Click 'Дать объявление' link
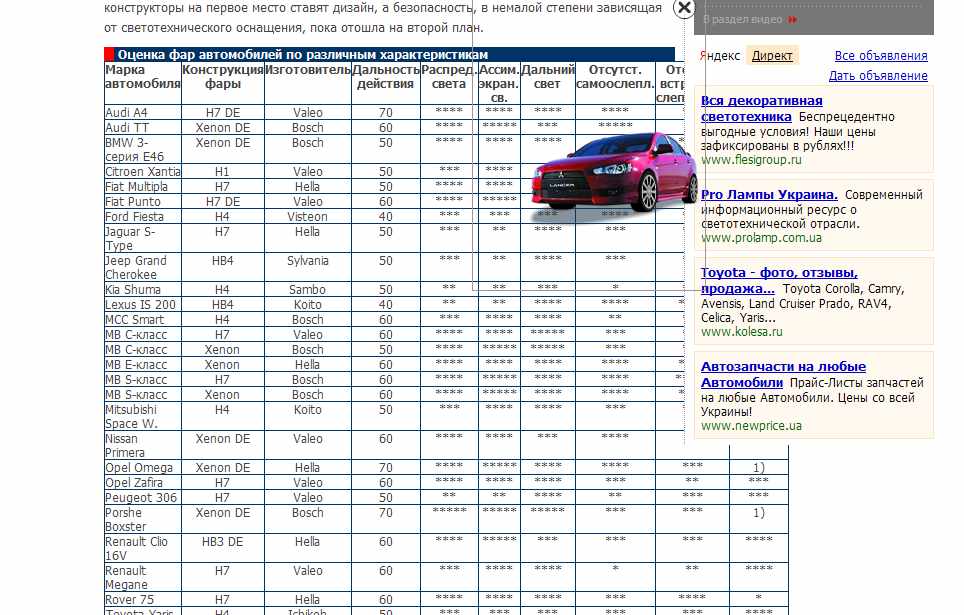The image size is (964, 615). pos(878,76)
